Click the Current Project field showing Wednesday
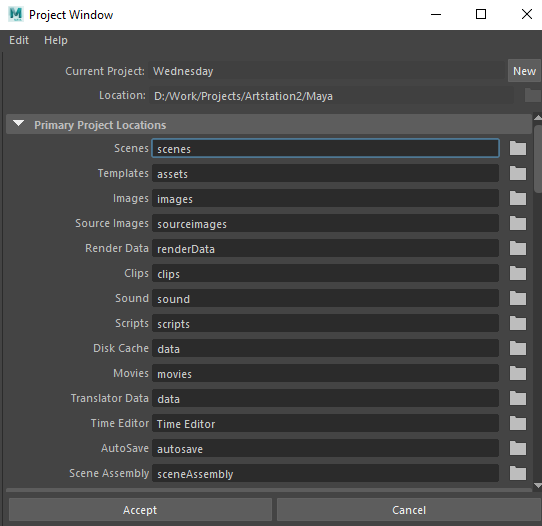The width and height of the screenshot is (542, 526). coord(326,71)
